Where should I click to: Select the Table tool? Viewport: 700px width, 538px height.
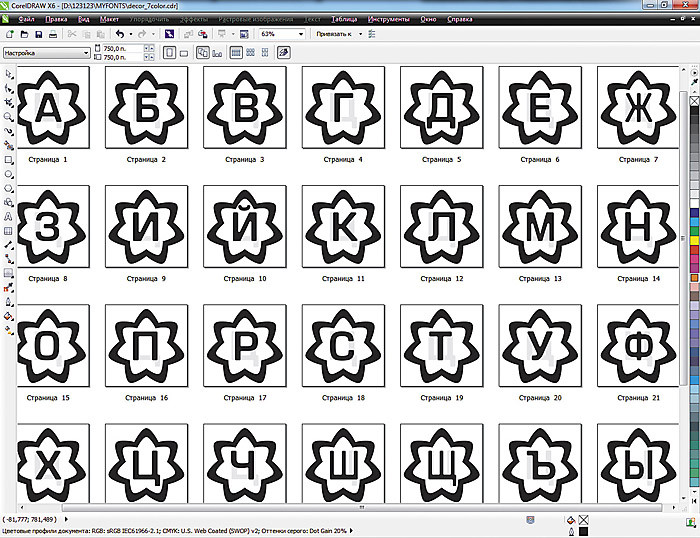tap(8, 231)
